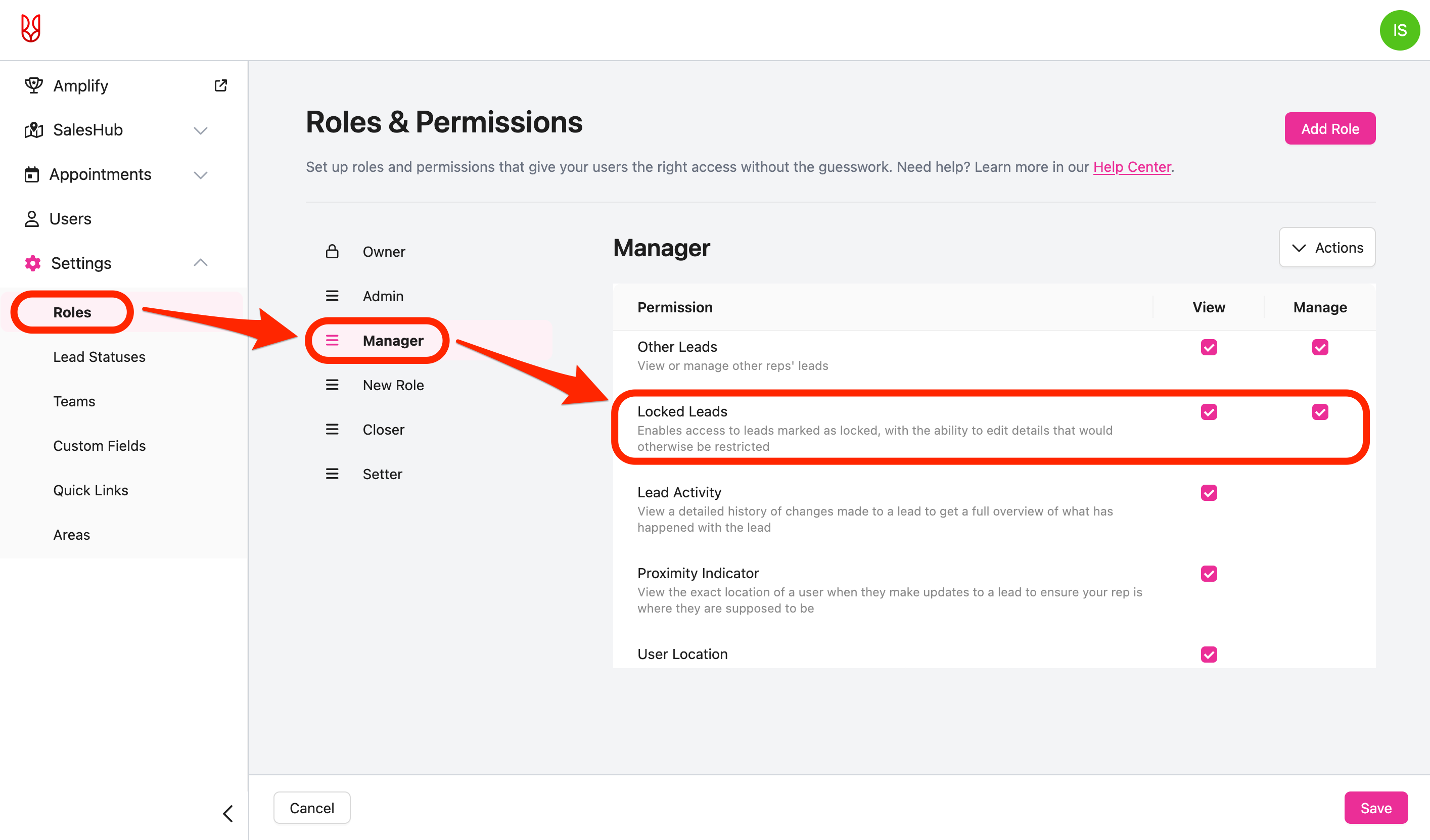Uncheck View permission for Other Leads
The height and width of the screenshot is (840, 1430).
1209,347
